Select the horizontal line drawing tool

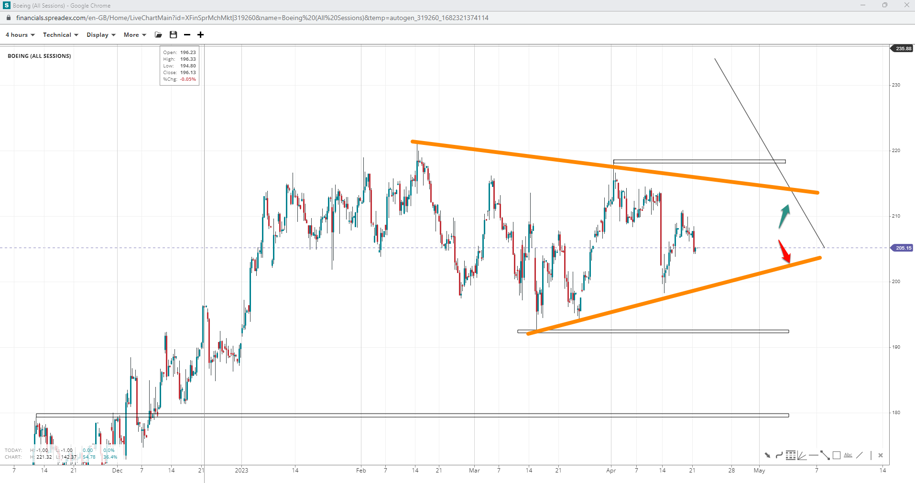tap(813, 456)
